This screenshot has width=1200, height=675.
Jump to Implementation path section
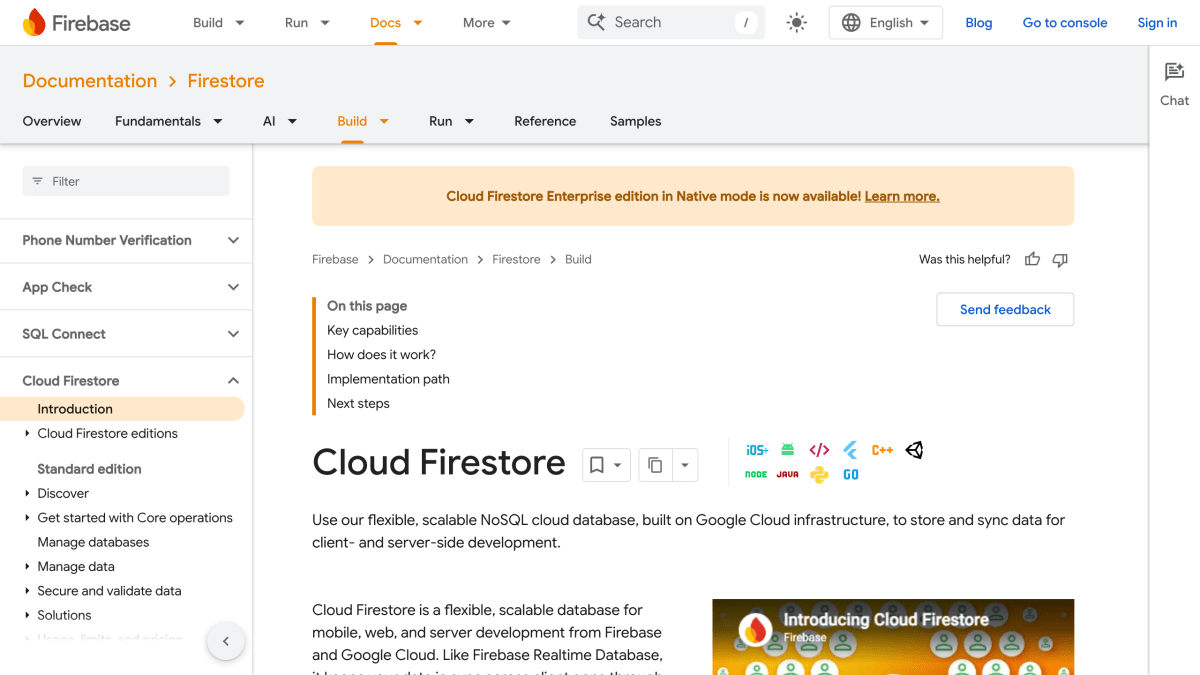tap(388, 379)
